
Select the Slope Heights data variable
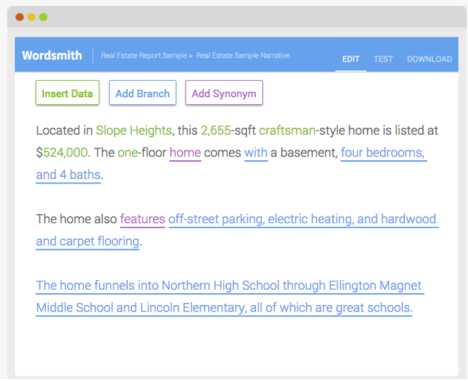coord(134,130)
